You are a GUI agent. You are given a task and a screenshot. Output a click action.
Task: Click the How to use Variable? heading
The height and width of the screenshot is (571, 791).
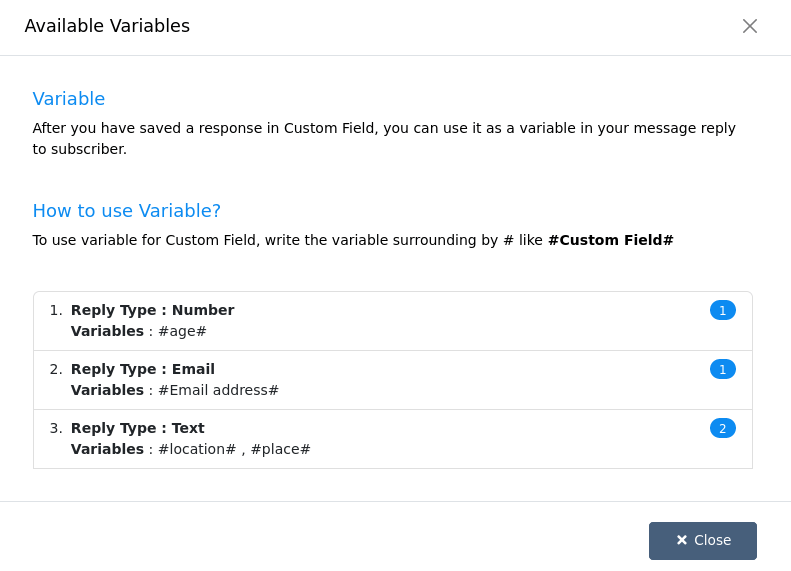(126, 210)
